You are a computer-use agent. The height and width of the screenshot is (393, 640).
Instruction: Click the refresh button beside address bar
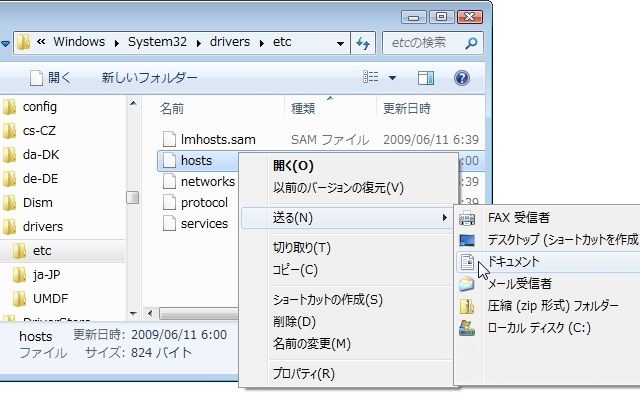pyautogui.click(x=363, y=43)
